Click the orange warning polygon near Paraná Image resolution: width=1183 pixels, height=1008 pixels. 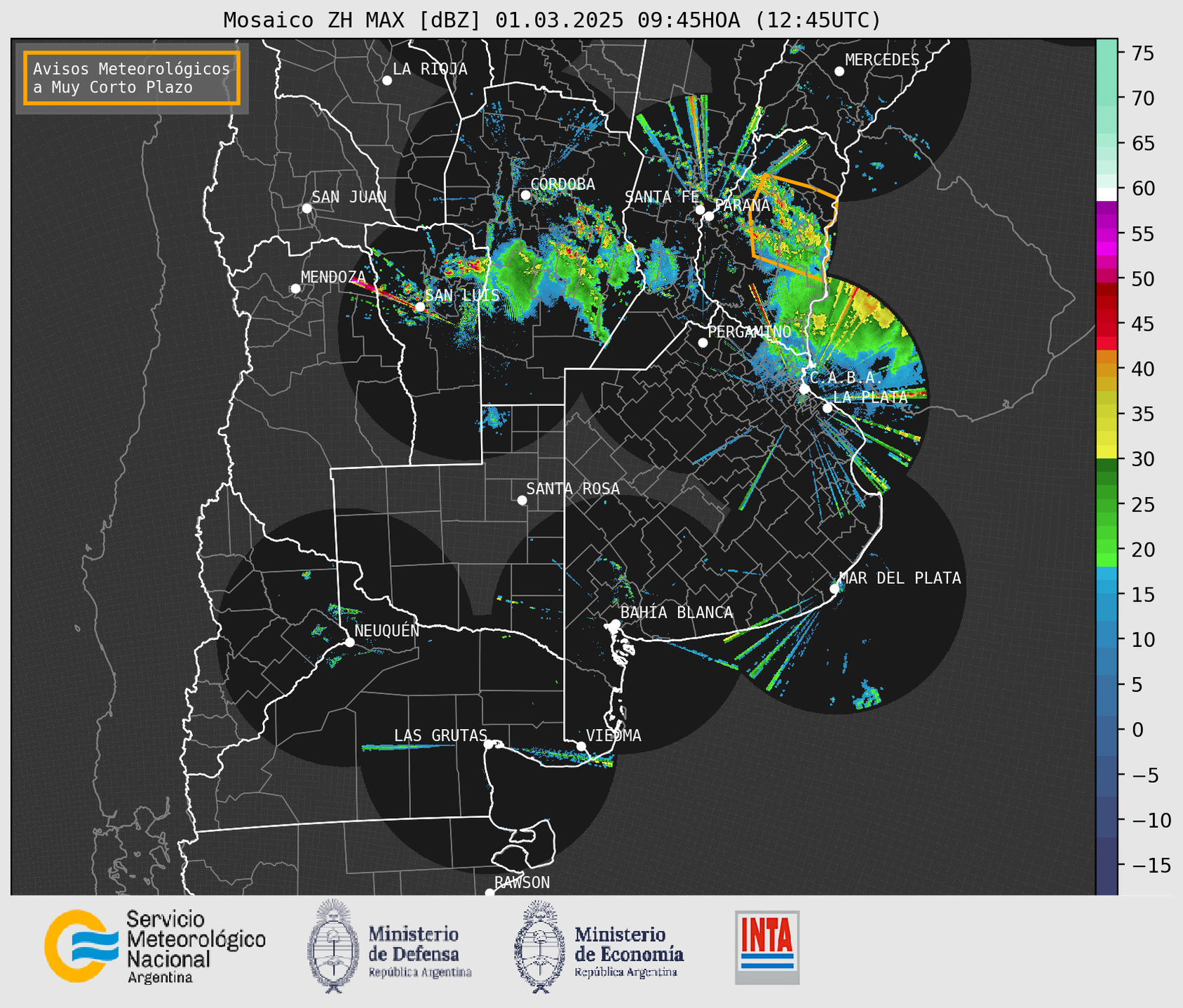(x=793, y=226)
